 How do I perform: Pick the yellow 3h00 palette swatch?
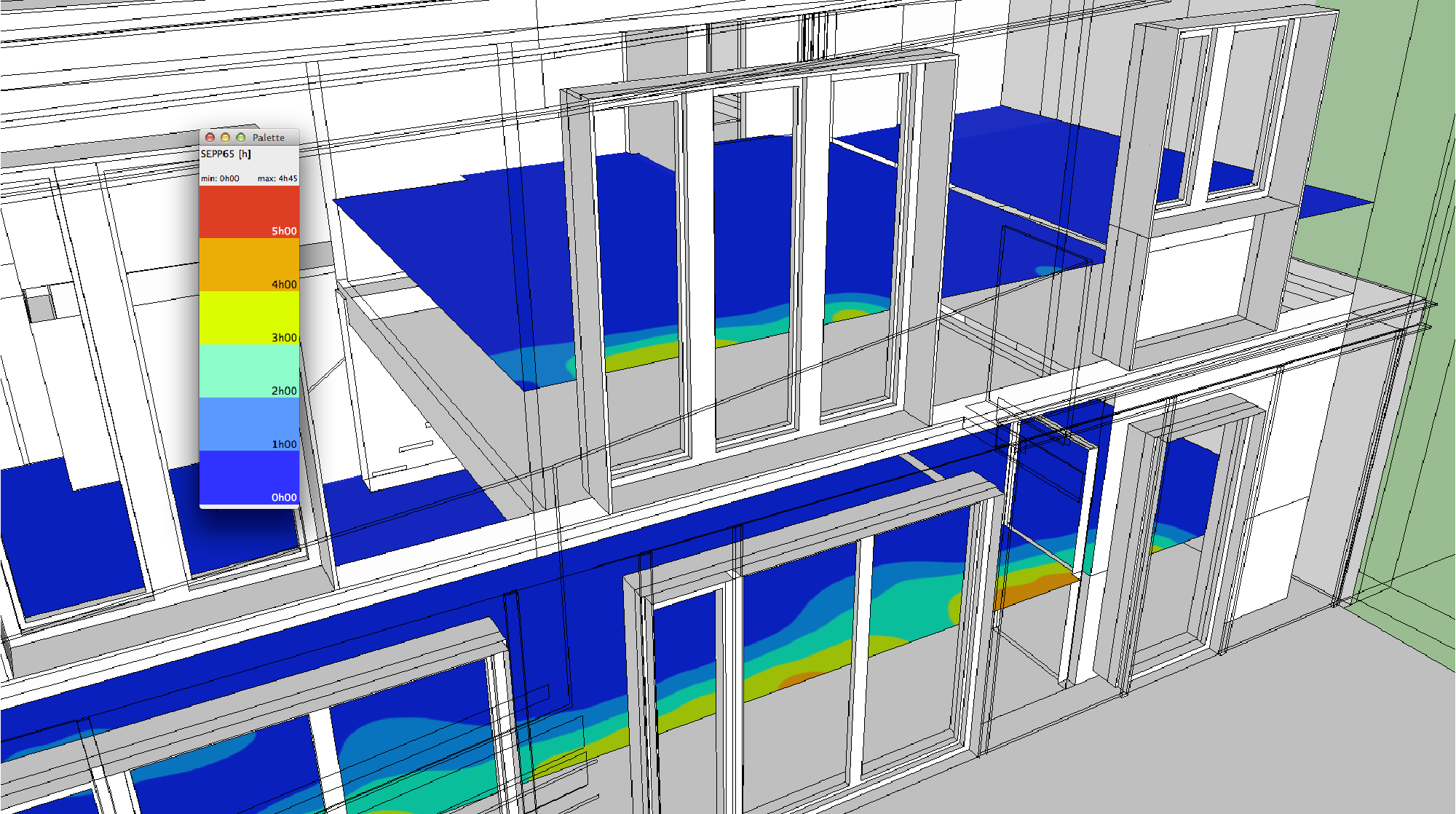tap(249, 318)
